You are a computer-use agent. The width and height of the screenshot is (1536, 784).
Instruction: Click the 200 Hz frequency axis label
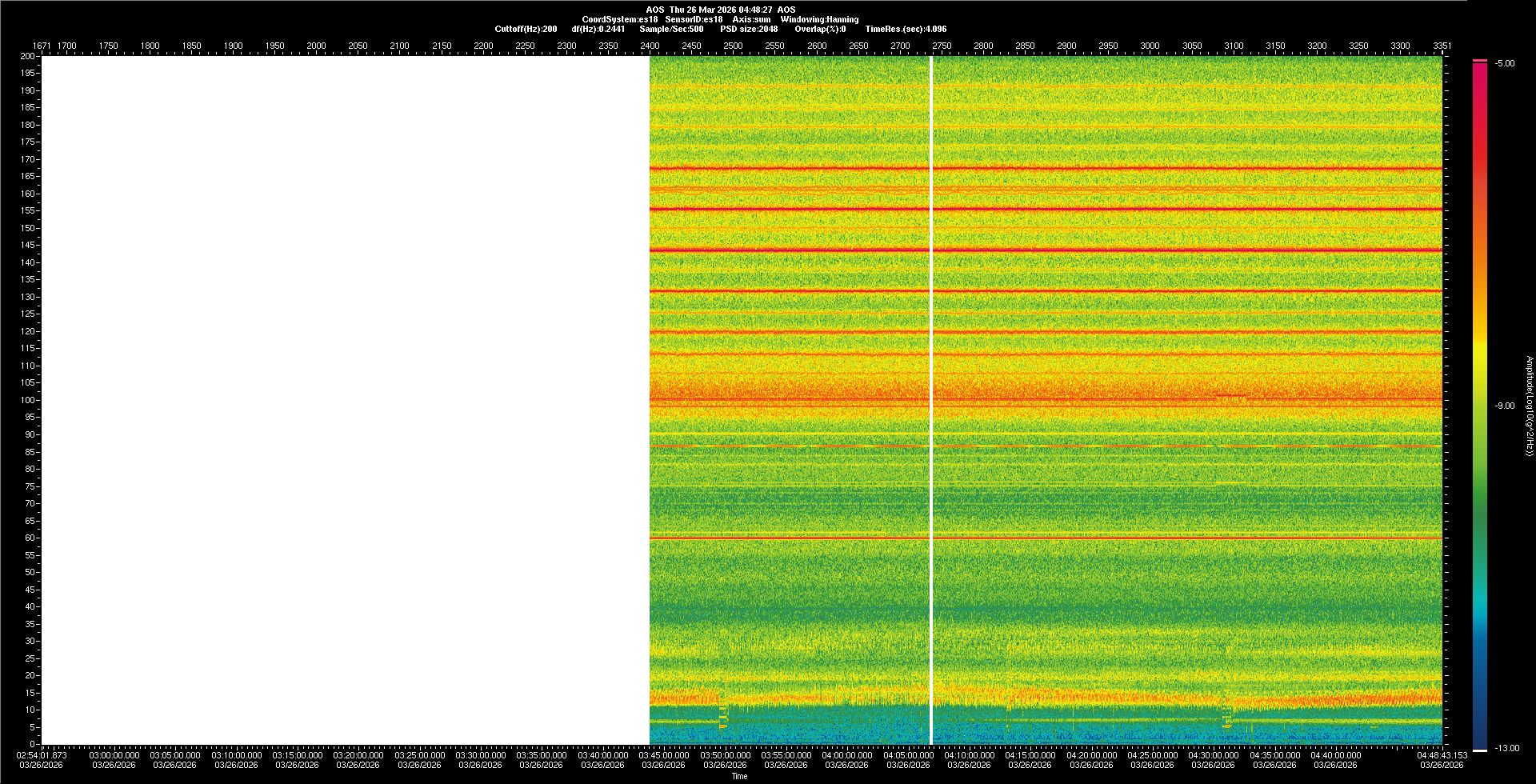(28, 56)
